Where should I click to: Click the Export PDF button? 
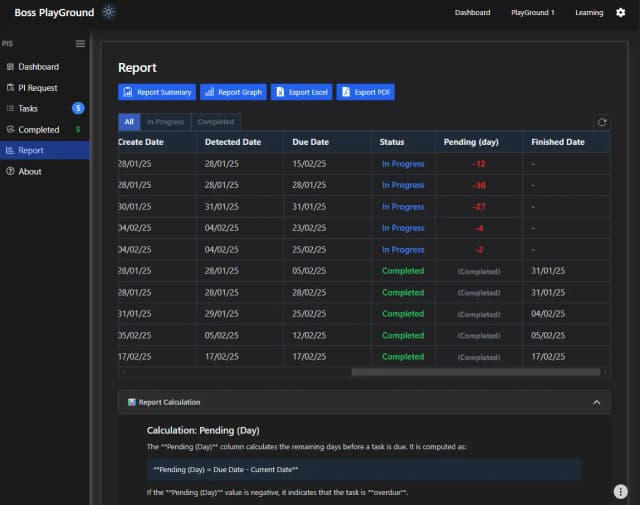[x=366, y=92]
